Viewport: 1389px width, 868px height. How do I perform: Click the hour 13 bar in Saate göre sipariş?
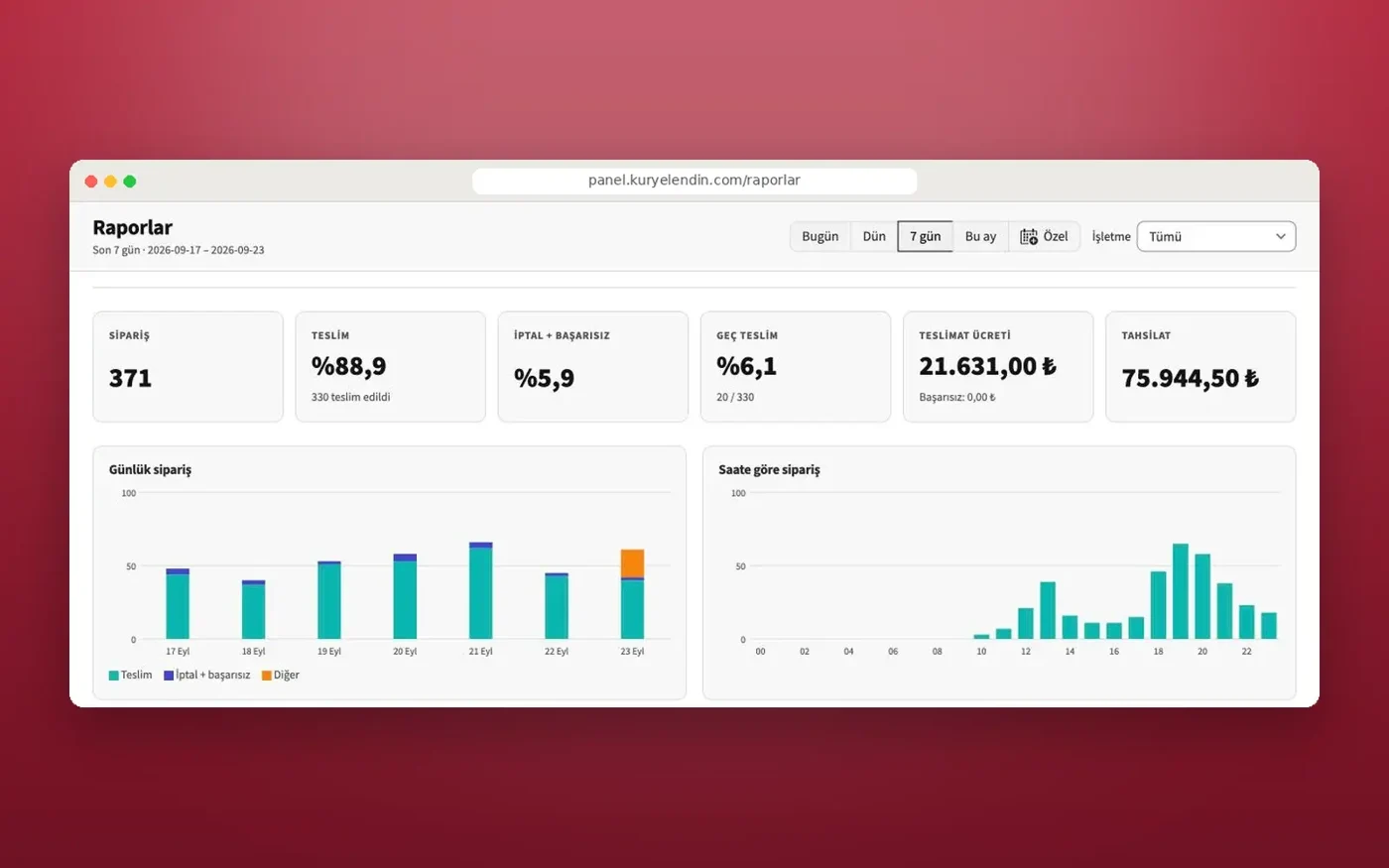coord(1048,610)
